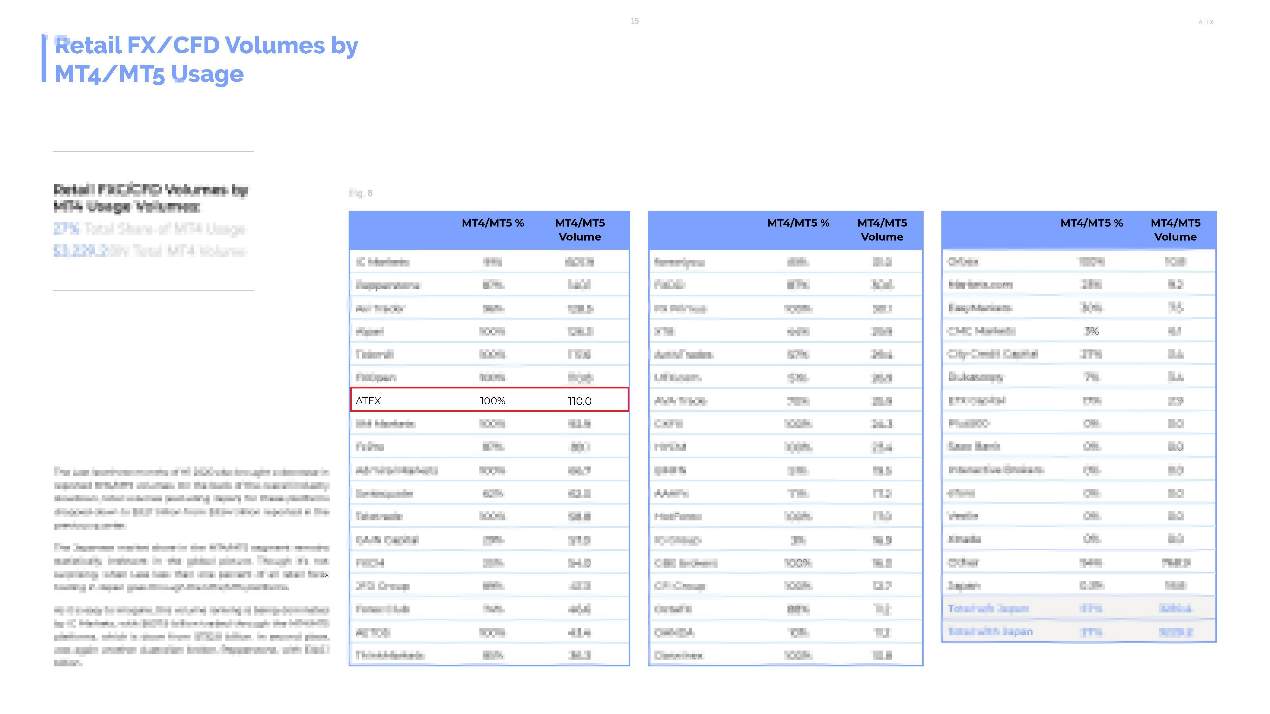
Task: Click the Fig. 8 caption label
Action: [361, 193]
